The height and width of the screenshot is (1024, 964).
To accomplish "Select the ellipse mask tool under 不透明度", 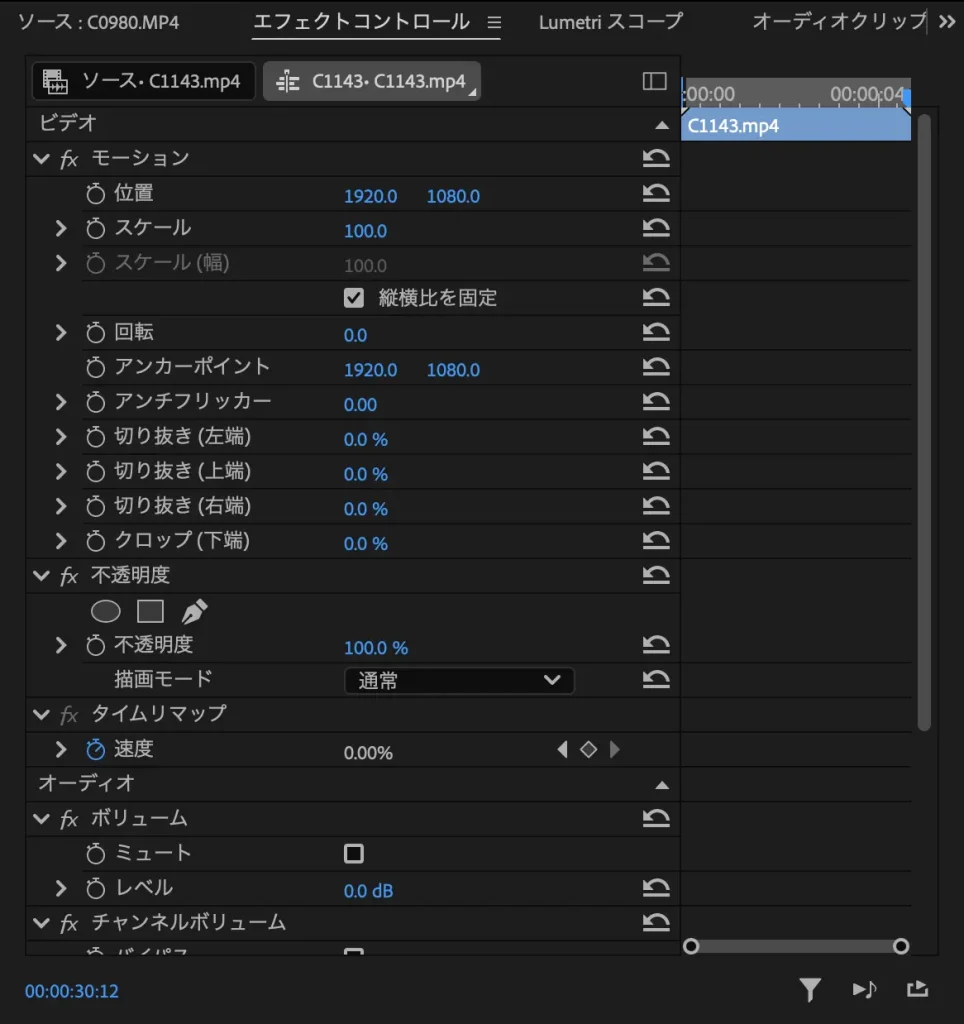I will point(105,611).
